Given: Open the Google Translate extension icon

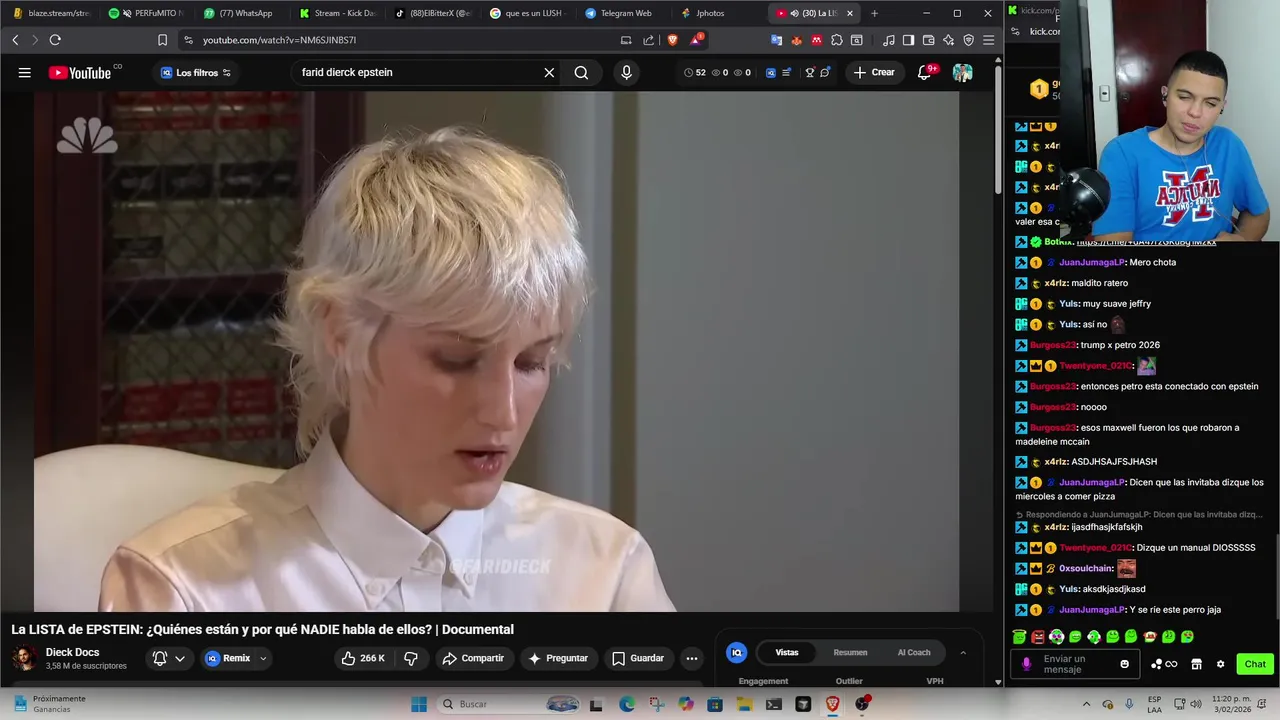Looking at the screenshot, I should 776,40.
